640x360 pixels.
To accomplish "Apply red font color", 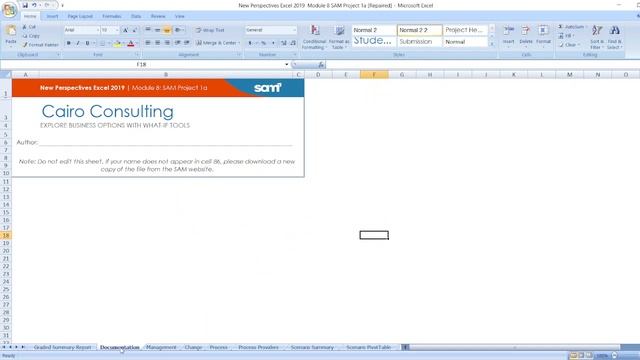I will pyautogui.click(x=131, y=43).
